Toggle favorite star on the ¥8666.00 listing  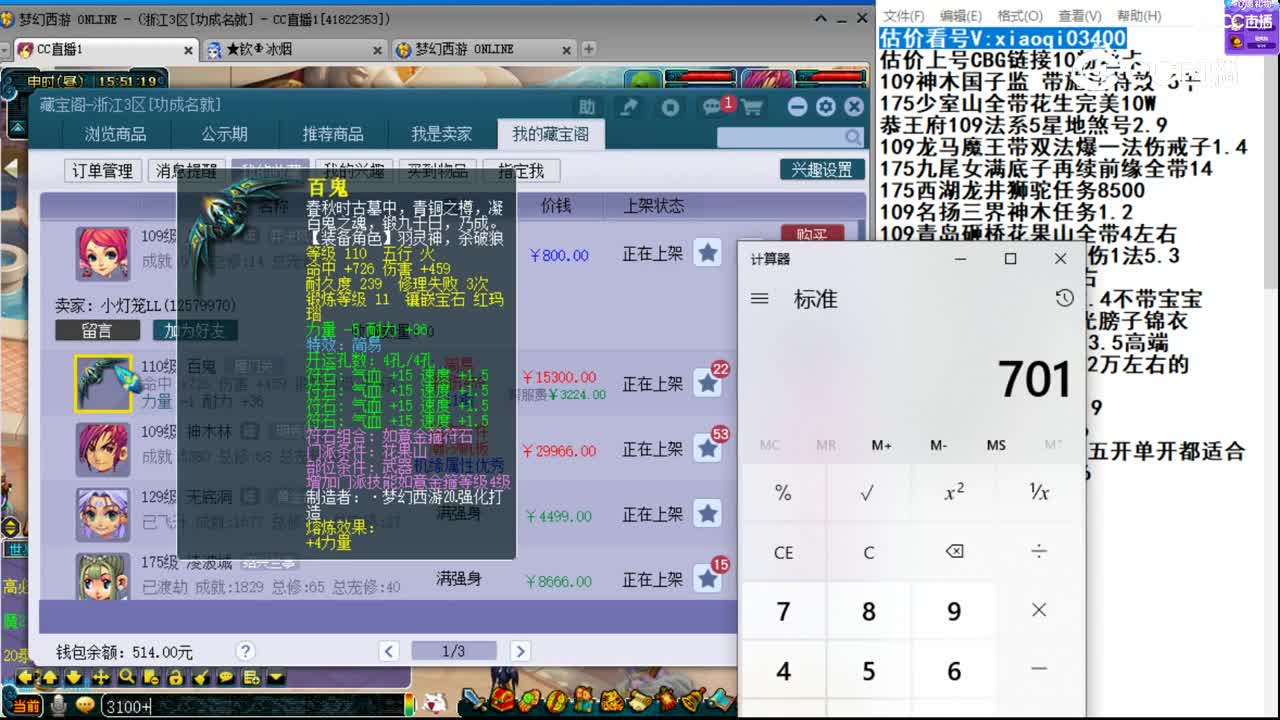click(x=708, y=579)
